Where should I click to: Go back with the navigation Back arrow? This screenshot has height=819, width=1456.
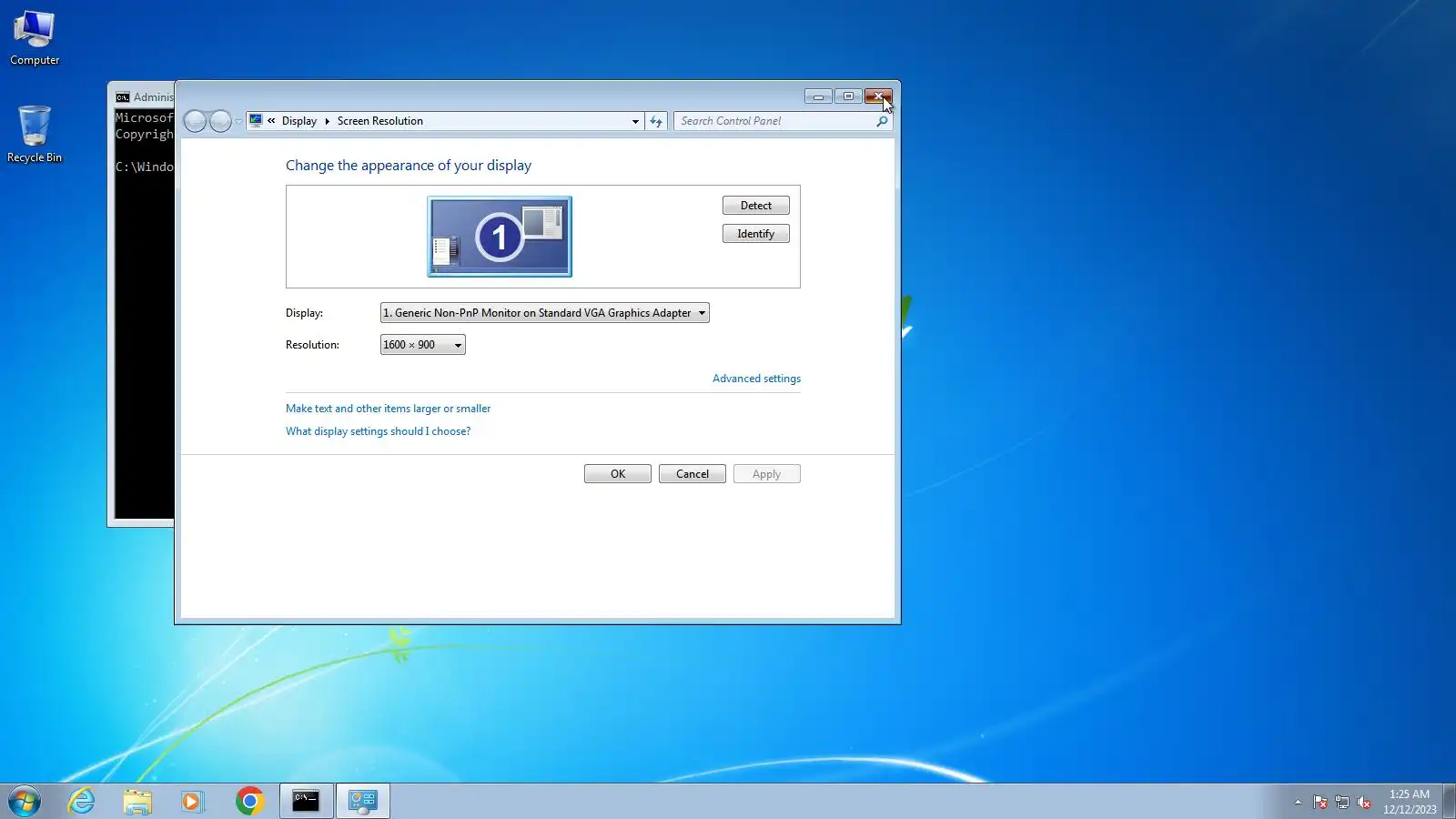coord(195,121)
